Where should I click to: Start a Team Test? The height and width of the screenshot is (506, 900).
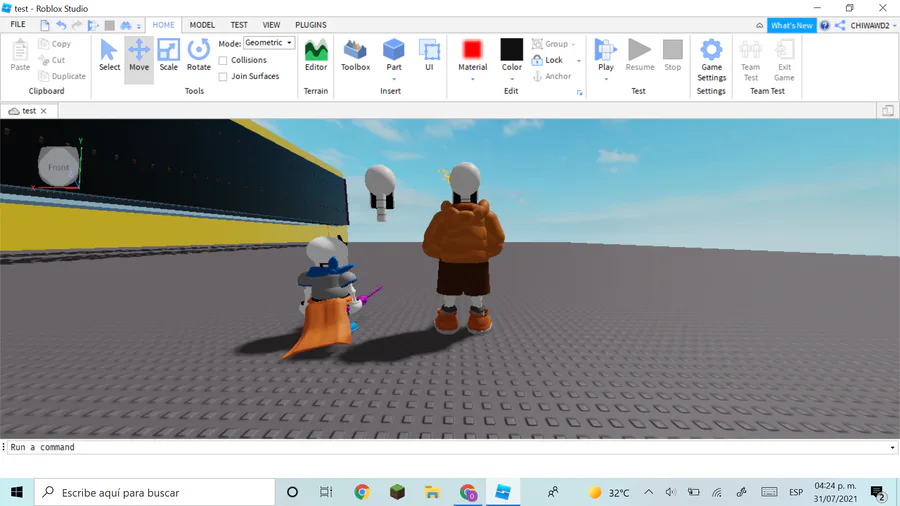tap(750, 60)
